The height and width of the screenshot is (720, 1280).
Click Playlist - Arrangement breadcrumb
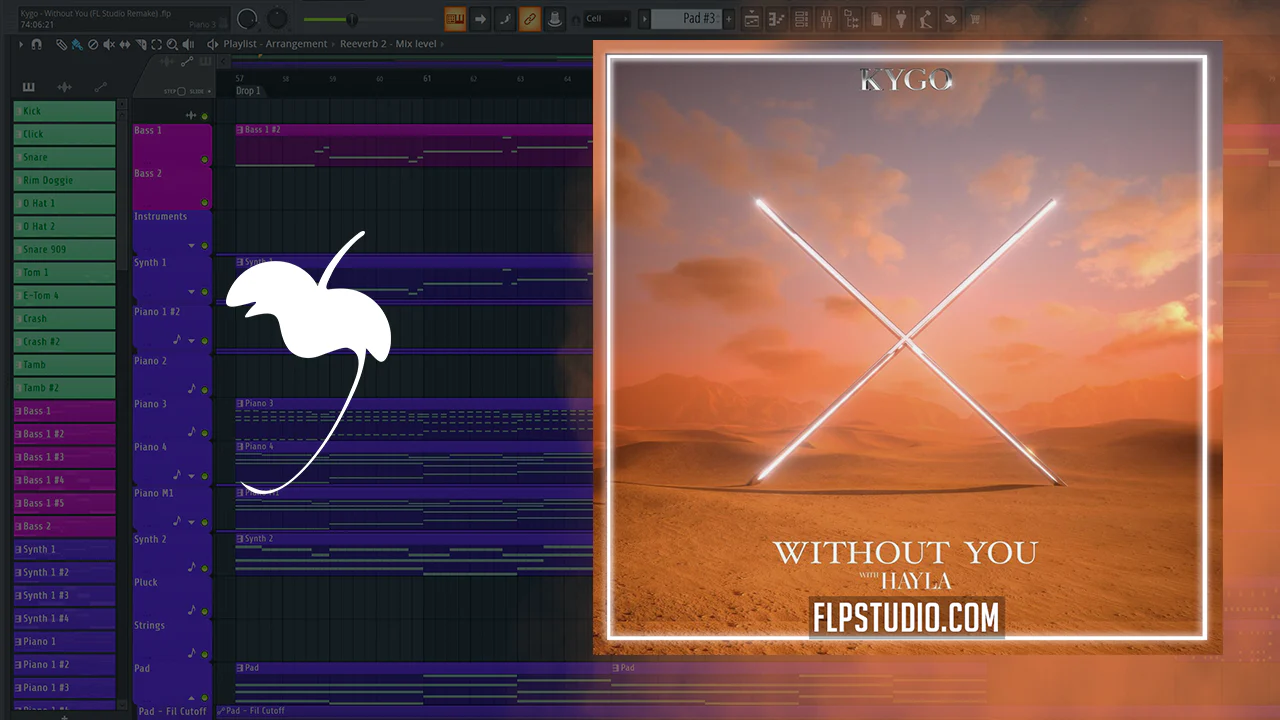tap(275, 45)
